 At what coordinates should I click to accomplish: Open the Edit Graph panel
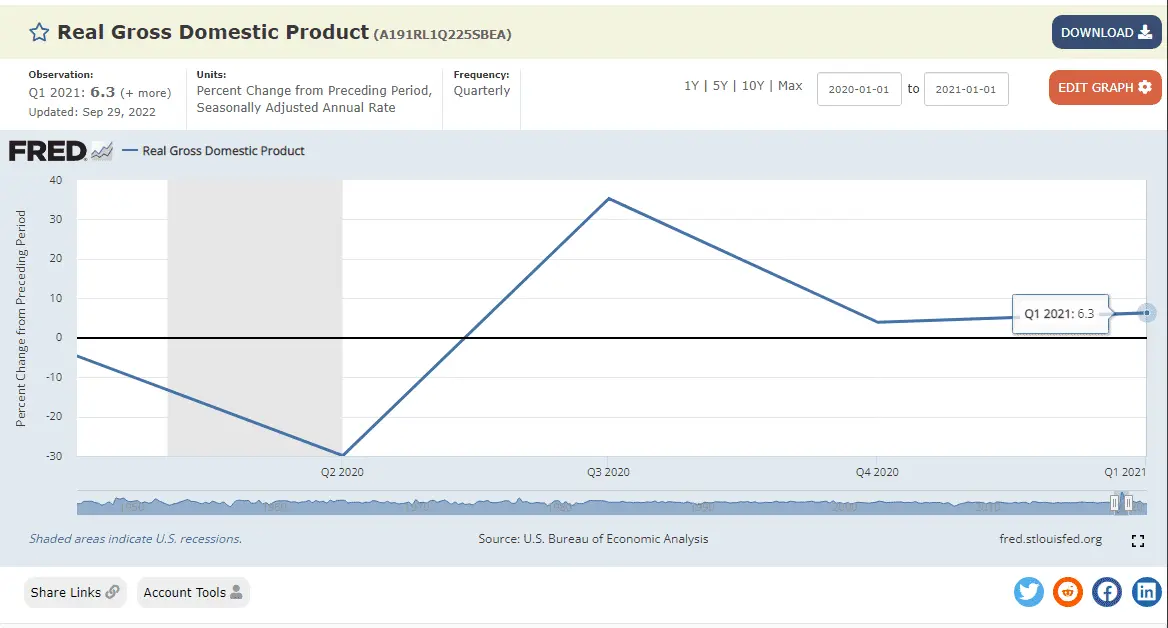coord(1105,88)
